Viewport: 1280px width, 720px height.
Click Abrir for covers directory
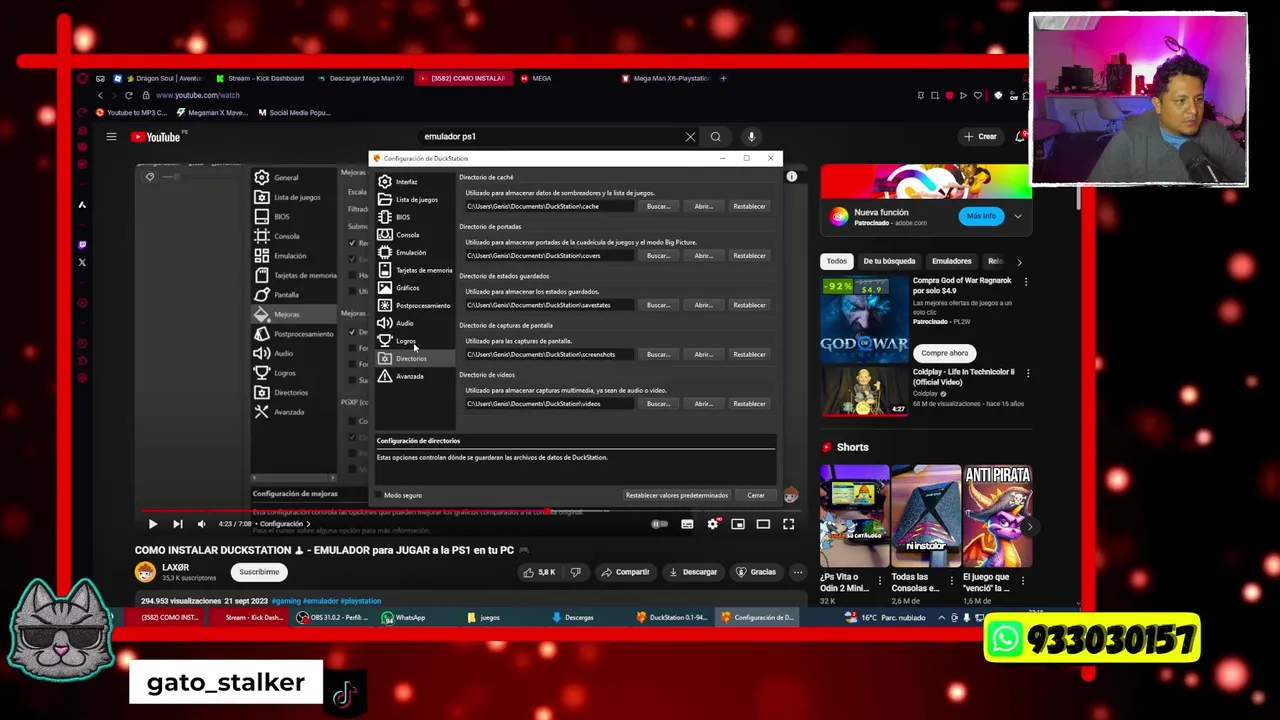[704, 256]
